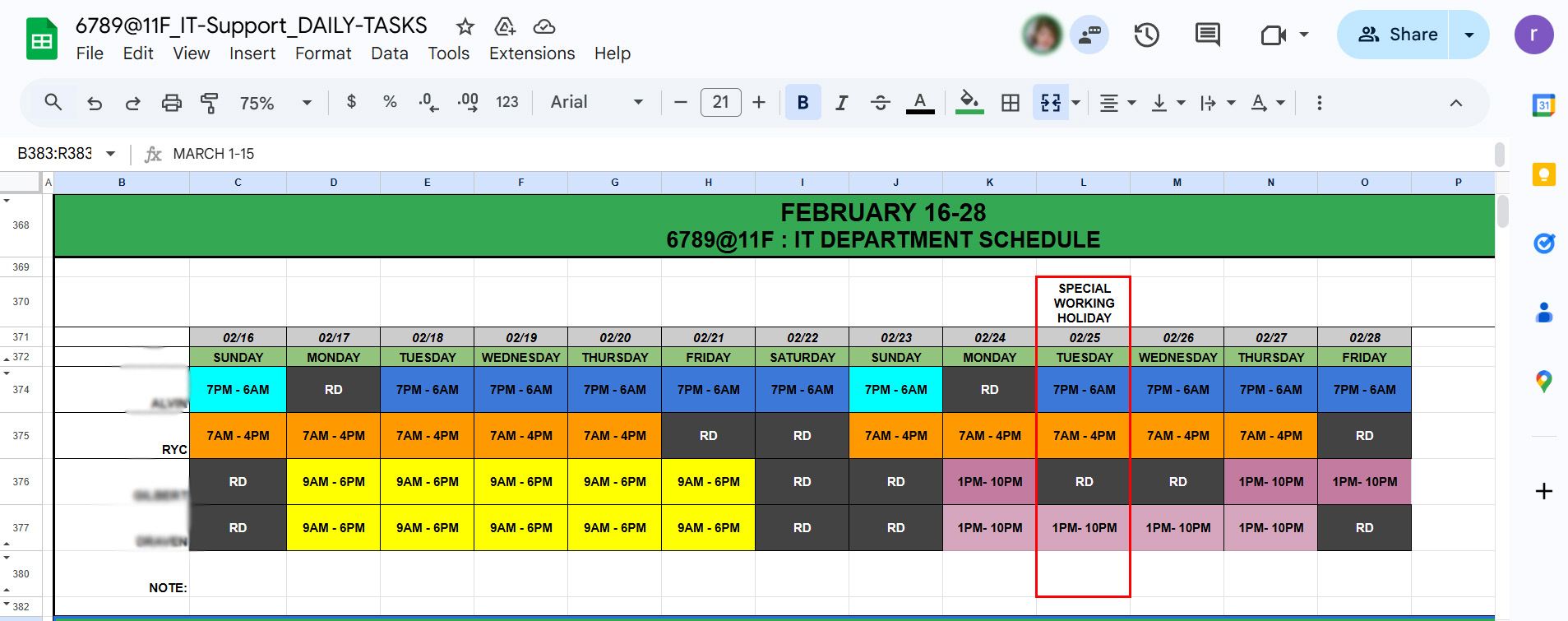Image resolution: width=1568 pixels, height=621 pixels.
Task: Hide the menus with collapse arrow
Action: coord(1455,103)
